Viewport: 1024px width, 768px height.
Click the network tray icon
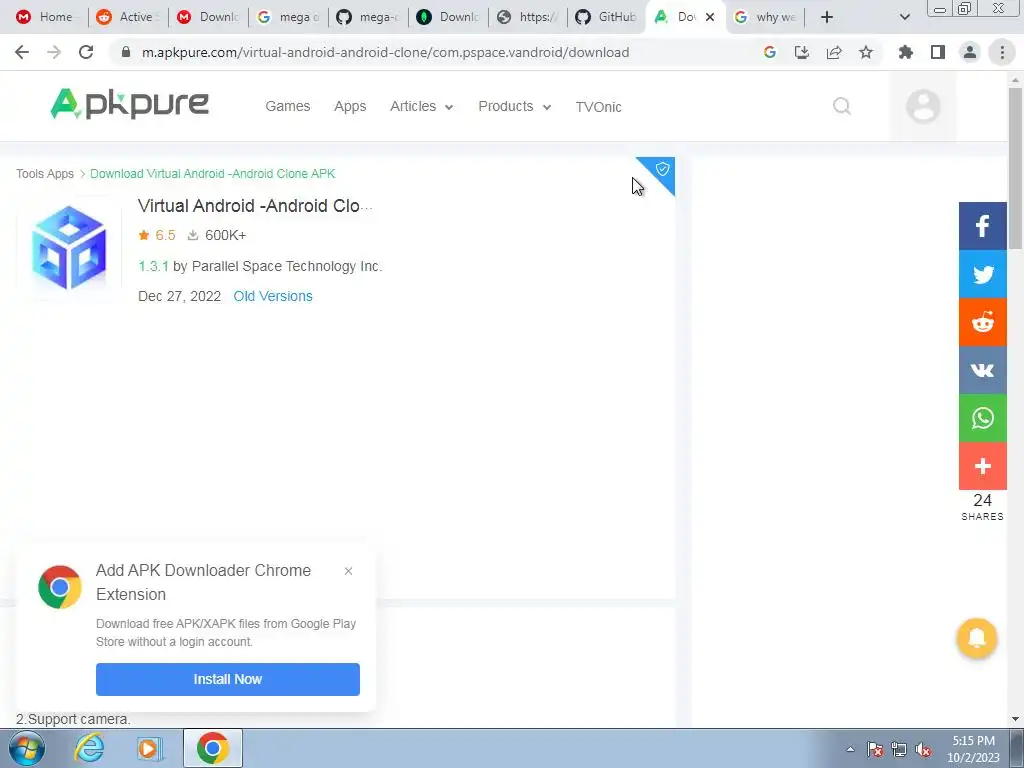[x=899, y=750]
